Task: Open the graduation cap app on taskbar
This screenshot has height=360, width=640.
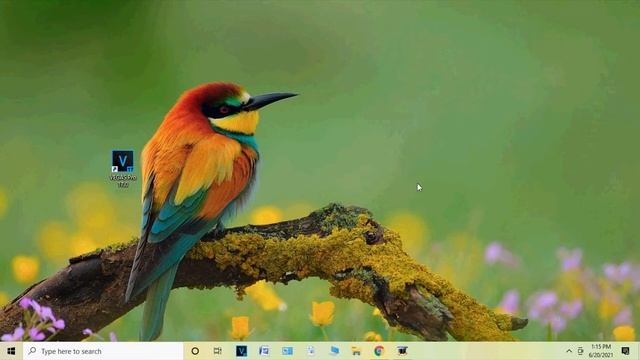Action: (402, 351)
